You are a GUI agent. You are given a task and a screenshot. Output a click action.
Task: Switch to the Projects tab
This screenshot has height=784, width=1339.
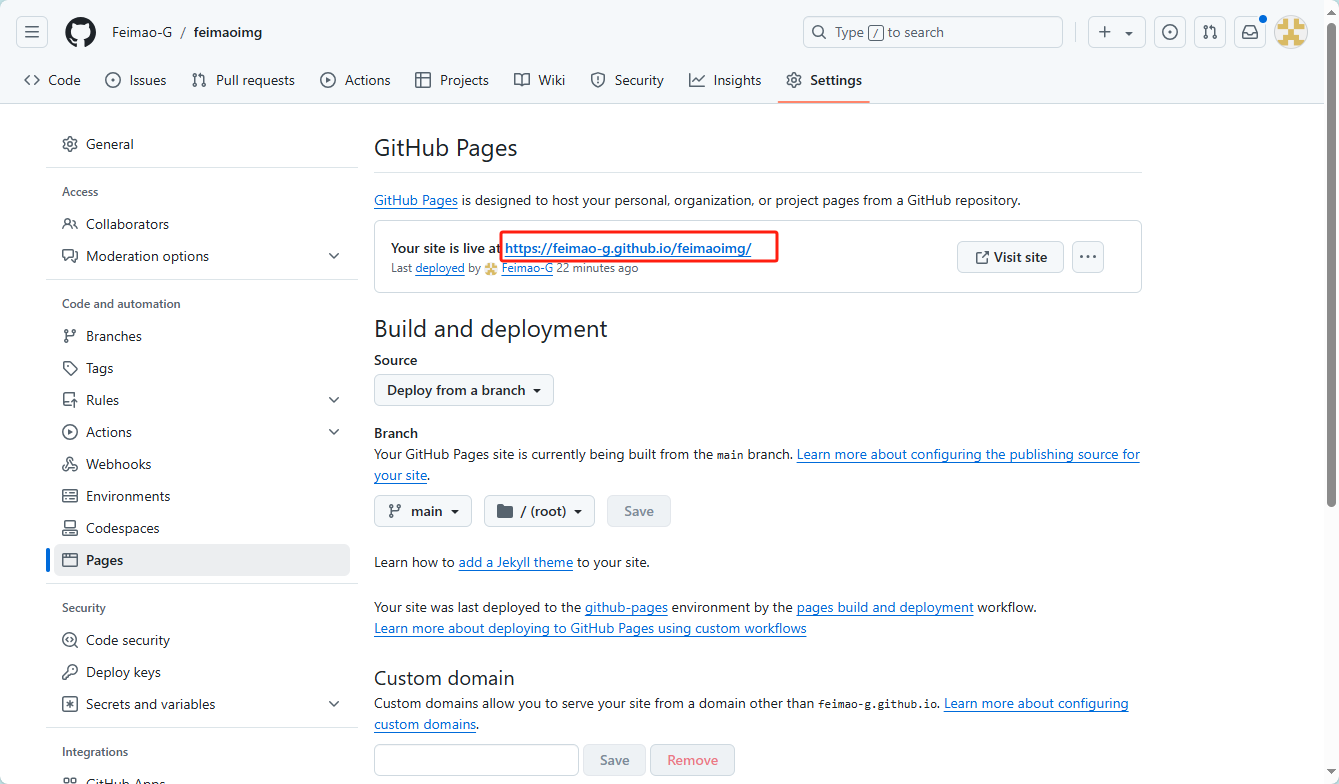pyautogui.click(x=452, y=80)
